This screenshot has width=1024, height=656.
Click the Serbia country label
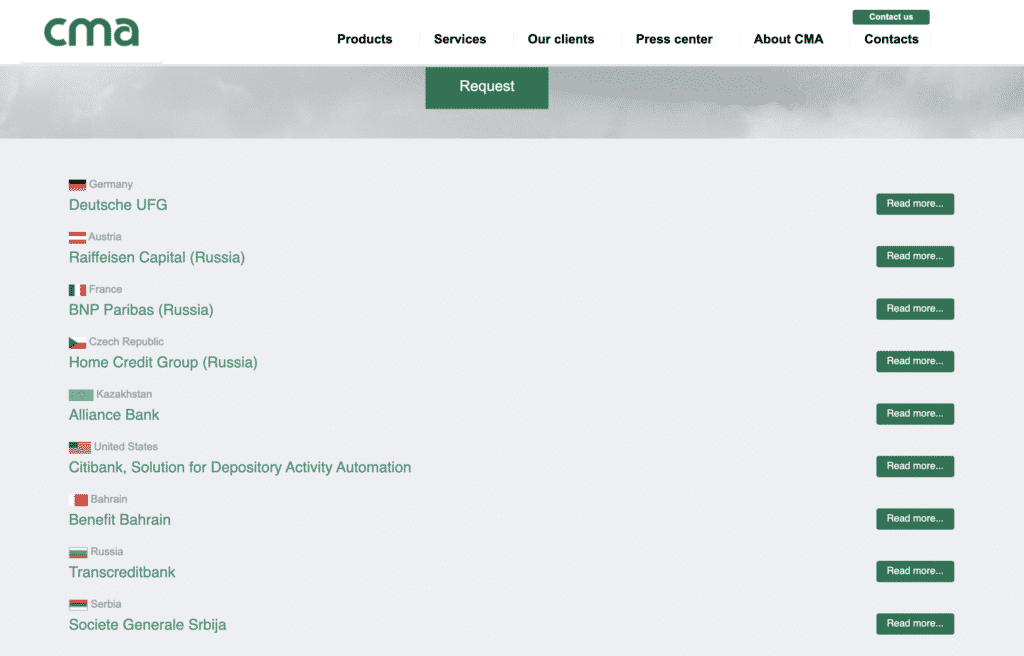click(x=106, y=604)
